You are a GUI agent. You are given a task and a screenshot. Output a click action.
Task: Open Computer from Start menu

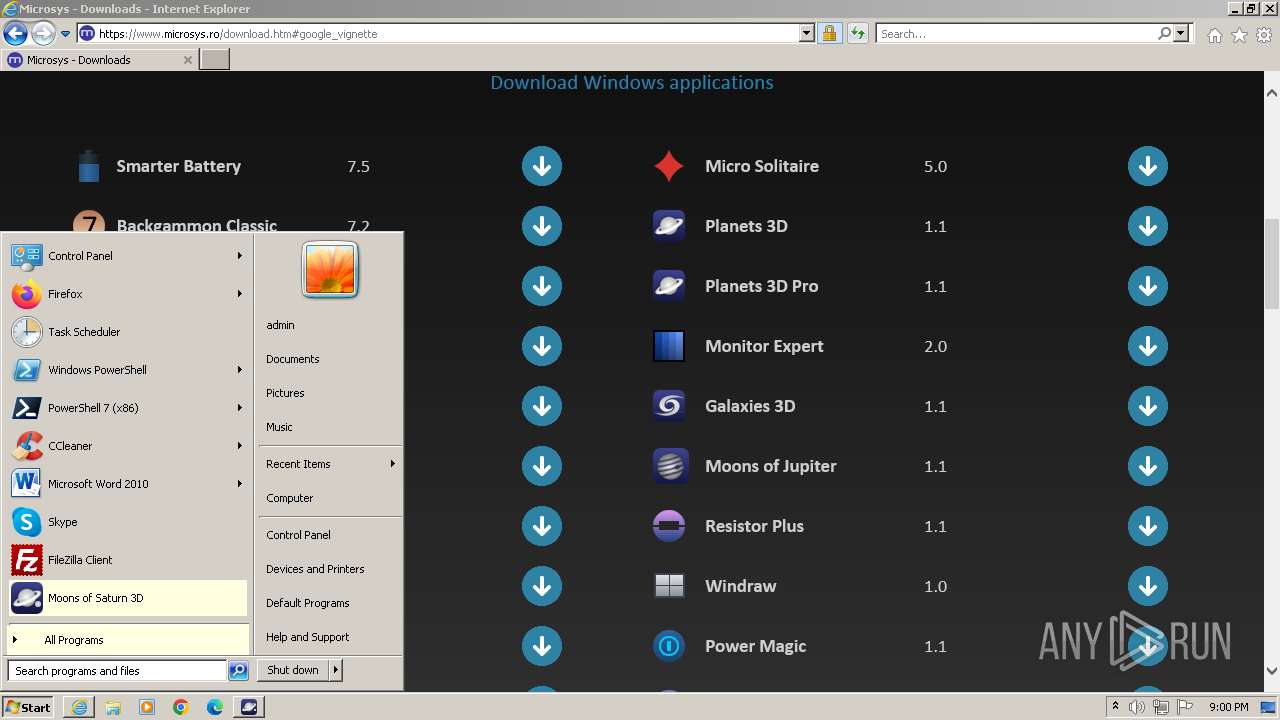point(330,498)
